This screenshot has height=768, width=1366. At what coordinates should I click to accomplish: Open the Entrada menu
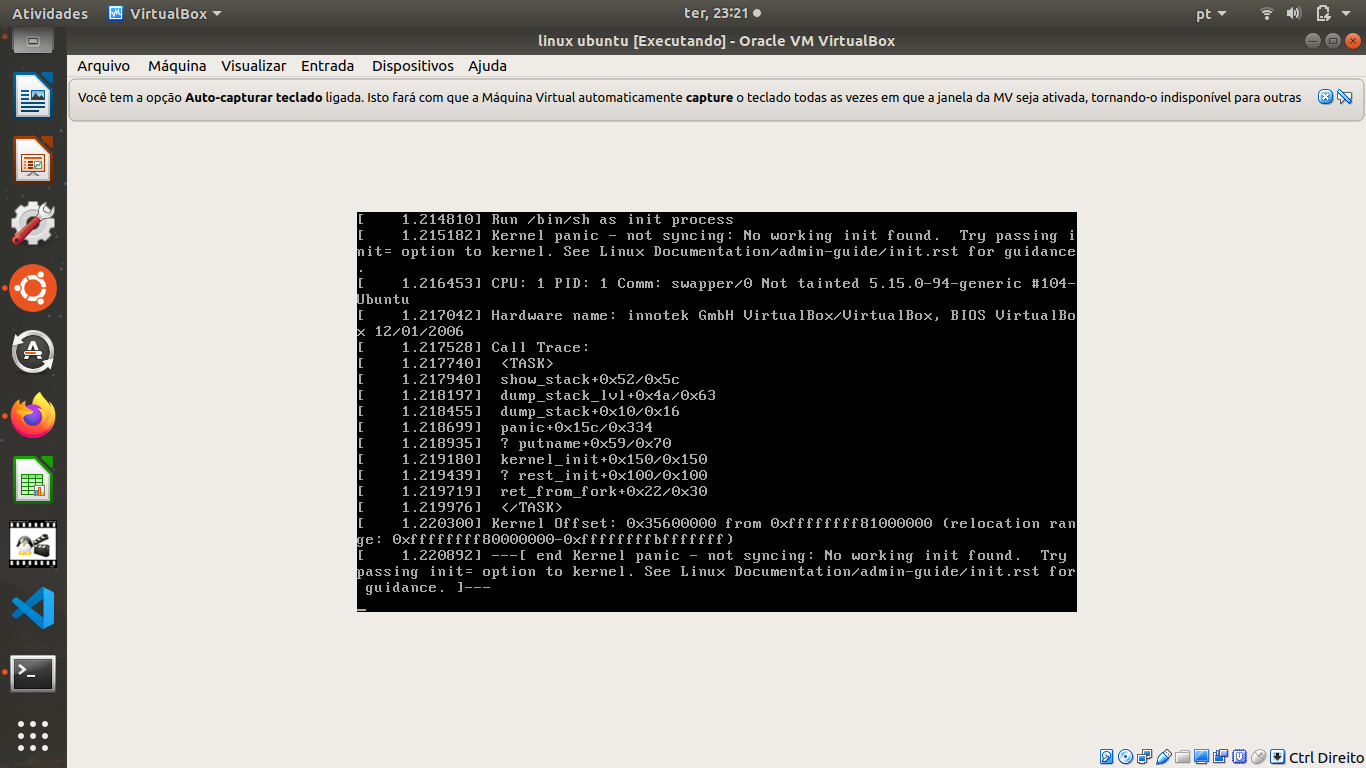point(327,66)
